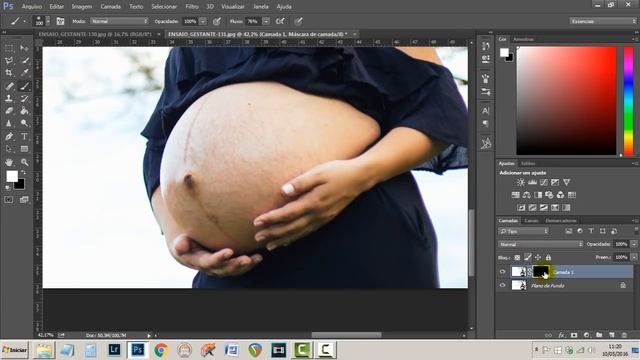Toggle Quick Mask mode
This screenshot has height=360, width=640.
9,200
